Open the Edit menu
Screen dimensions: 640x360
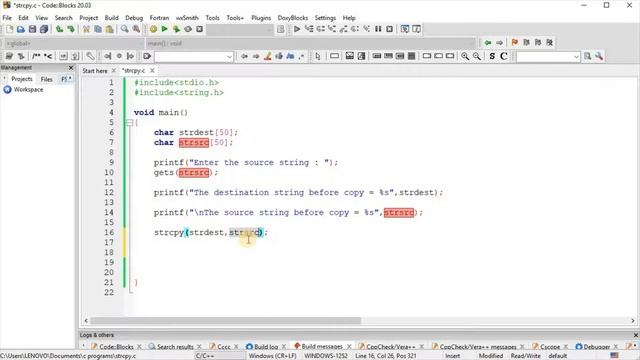click(23, 18)
